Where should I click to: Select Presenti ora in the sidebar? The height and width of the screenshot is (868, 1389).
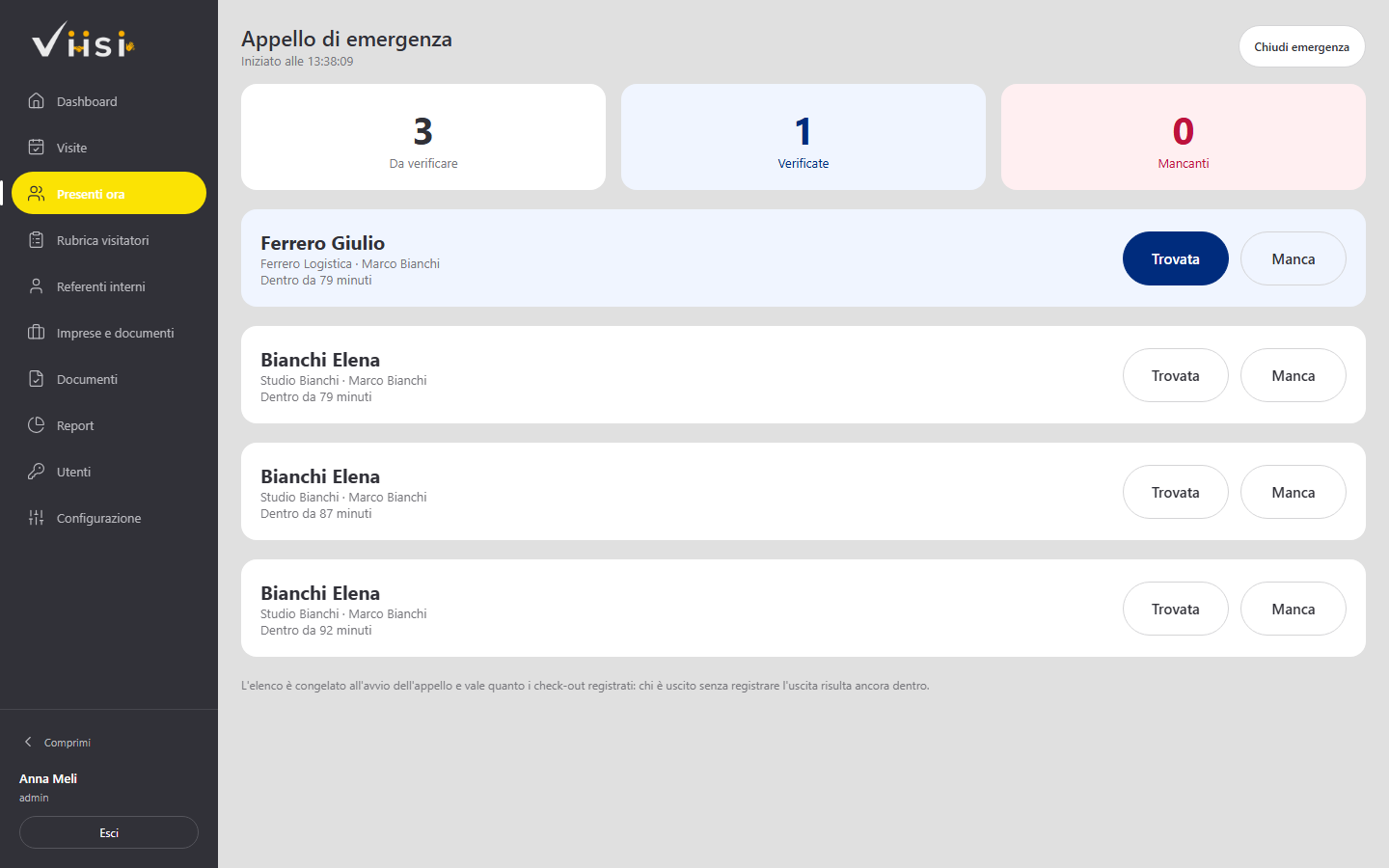109,193
